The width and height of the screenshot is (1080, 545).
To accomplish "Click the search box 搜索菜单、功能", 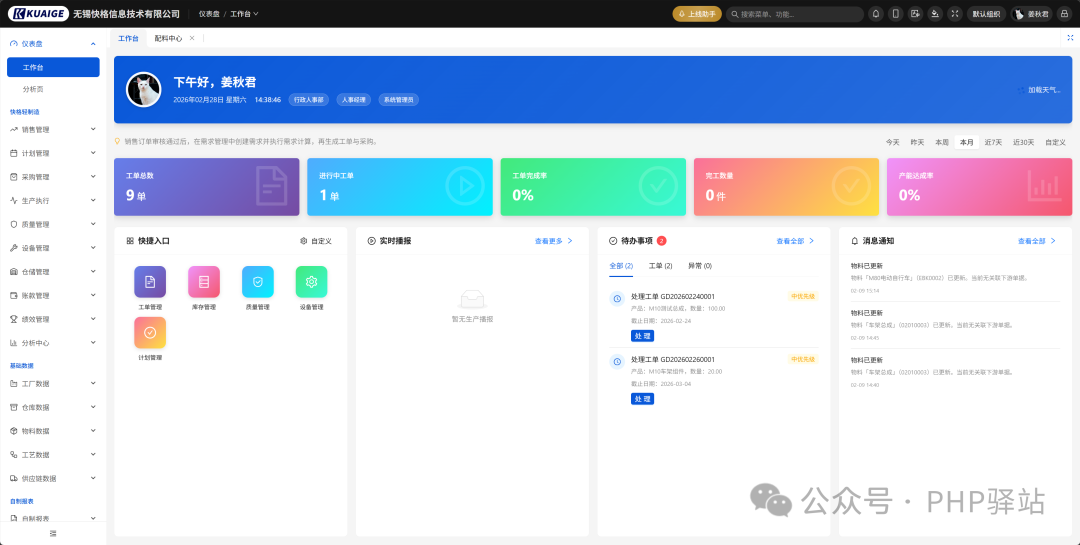I will pyautogui.click(x=795, y=14).
